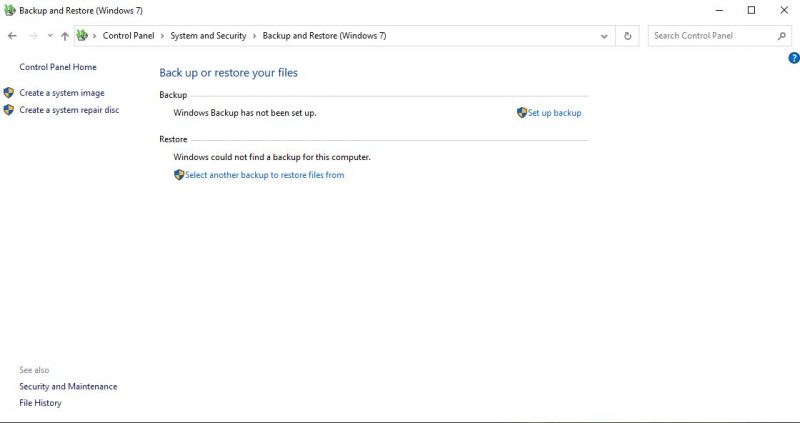The height and width of the screenshot is (423, 800).
Task: Expand chevron before Control Panel breadcrumb
Action: (x=94, y=36)
